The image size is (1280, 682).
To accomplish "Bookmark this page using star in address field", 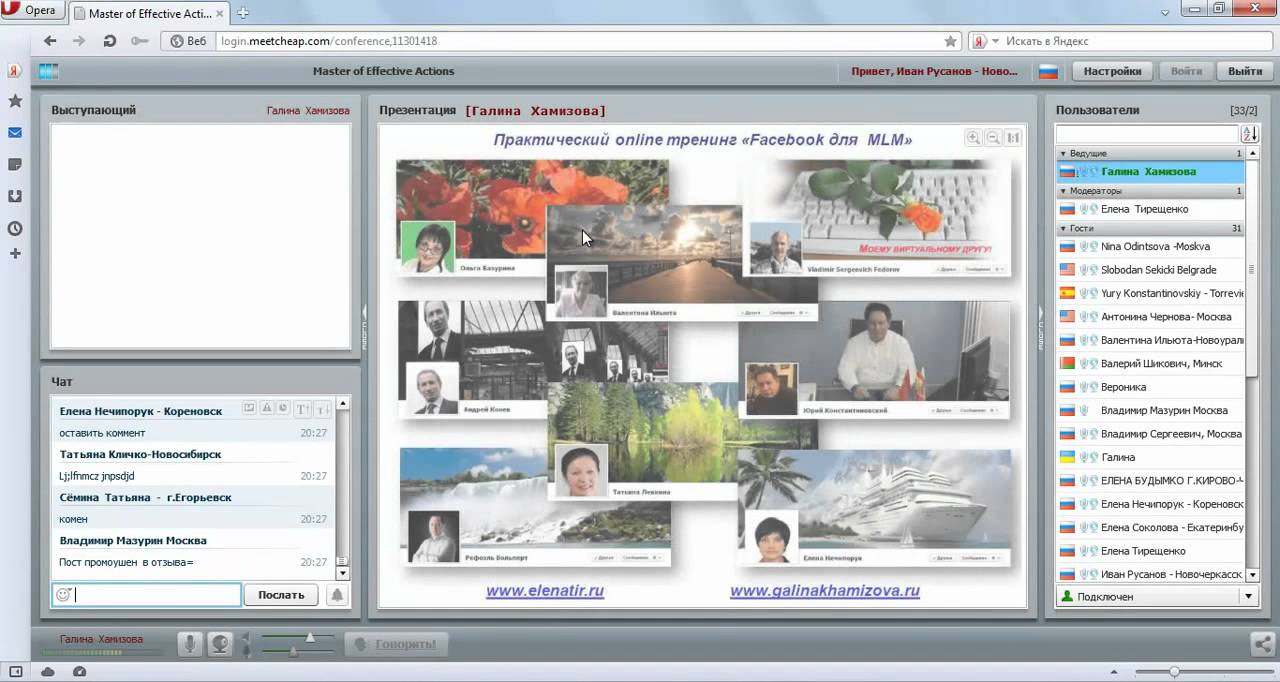I will 950,41.
